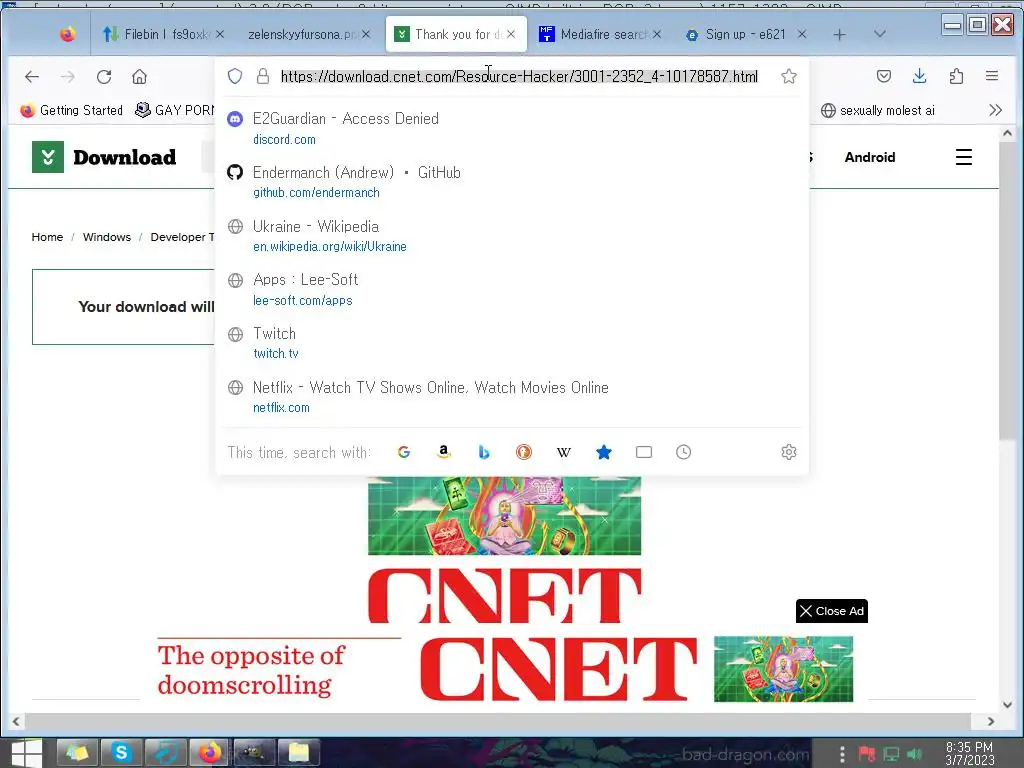
Task: Open Firefox from the taskbar
Action: pyautogui.click(x=210, y=753)
